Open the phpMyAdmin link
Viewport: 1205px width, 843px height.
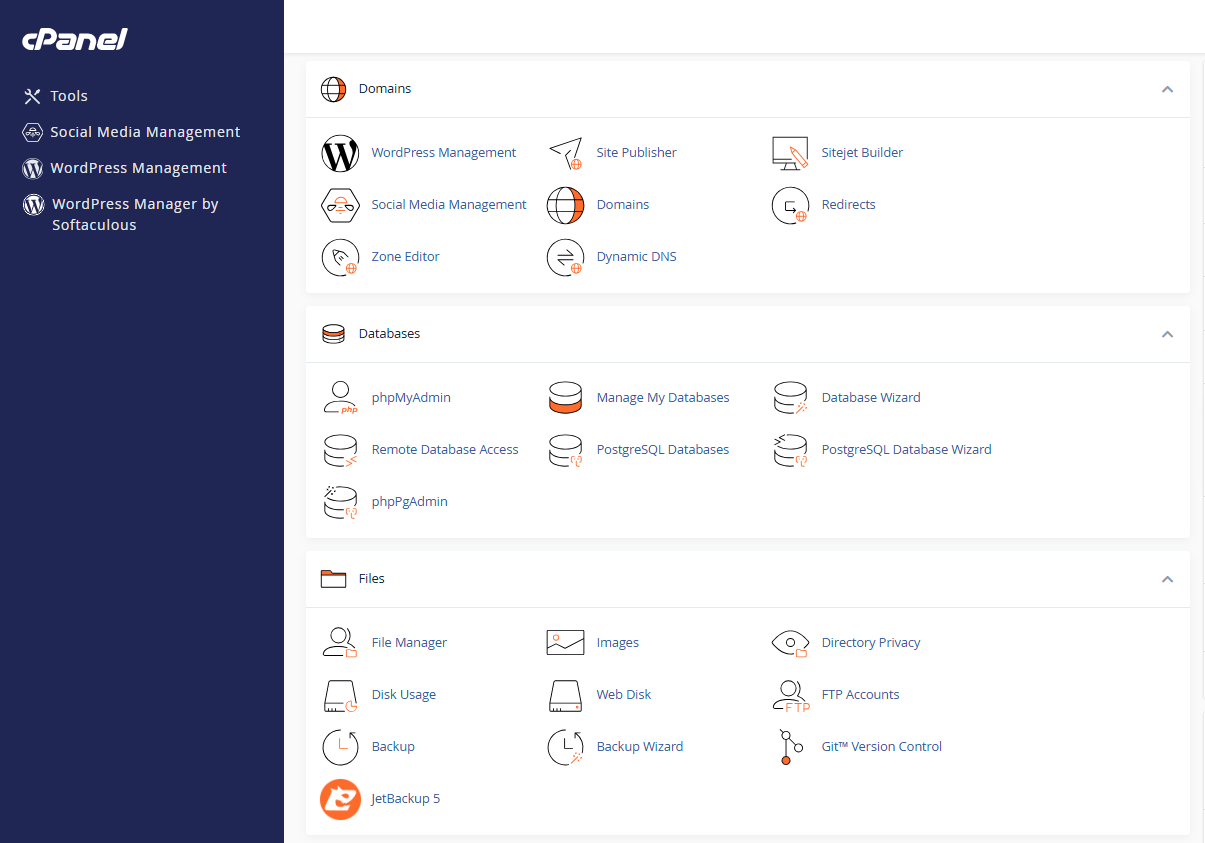pos(411,398)
